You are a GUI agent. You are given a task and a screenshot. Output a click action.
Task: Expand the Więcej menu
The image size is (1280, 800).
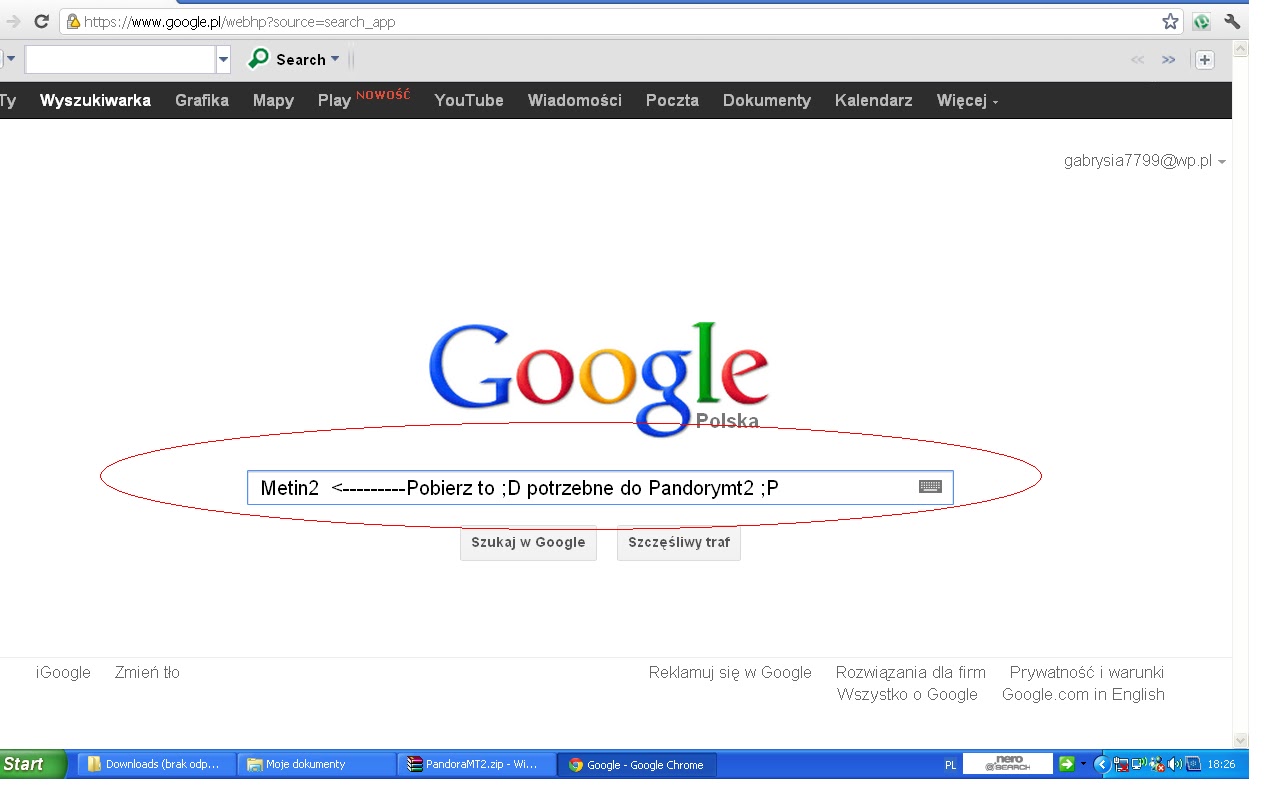pyautogui.click(x=967, y=100)
